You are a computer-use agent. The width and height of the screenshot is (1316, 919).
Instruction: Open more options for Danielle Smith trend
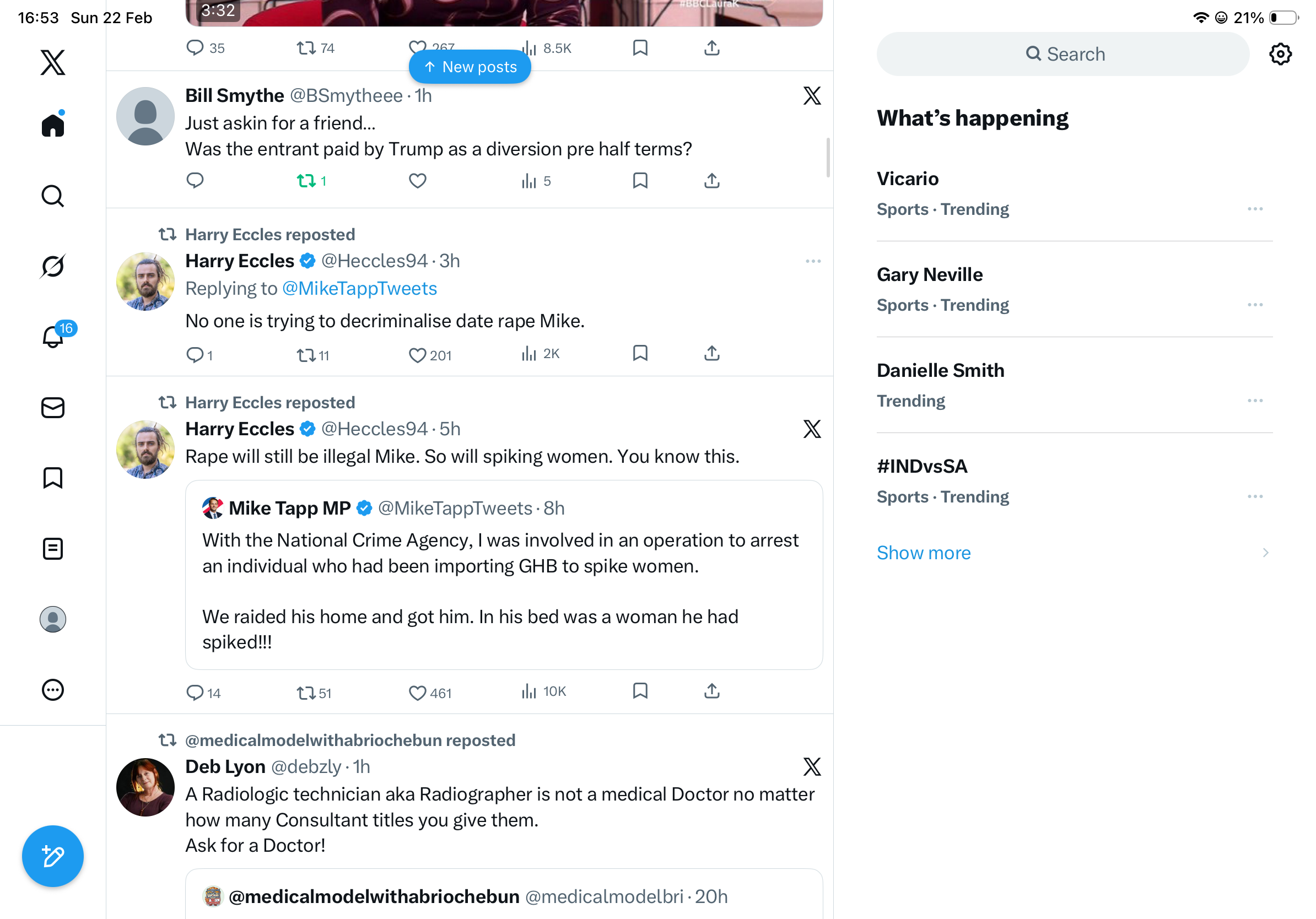1255,401
